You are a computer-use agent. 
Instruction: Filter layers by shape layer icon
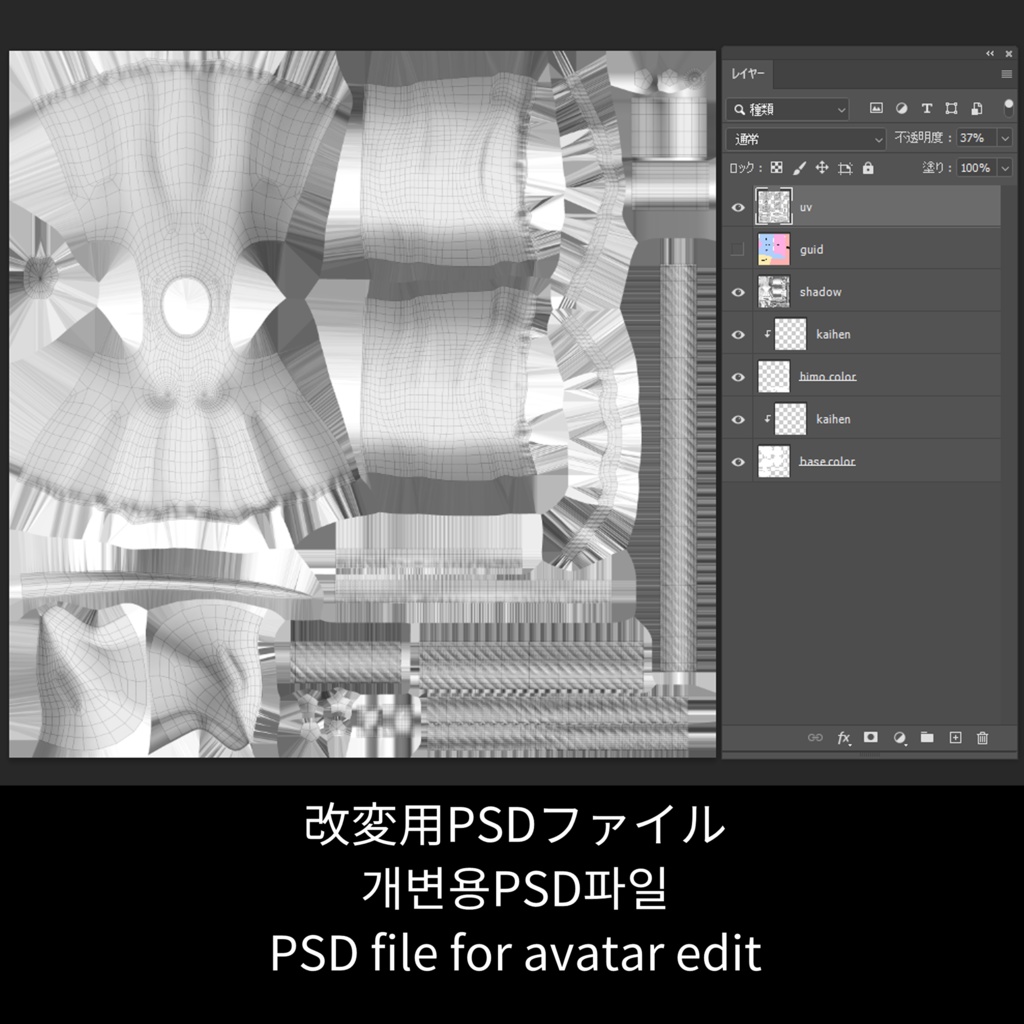click(951, 108)
